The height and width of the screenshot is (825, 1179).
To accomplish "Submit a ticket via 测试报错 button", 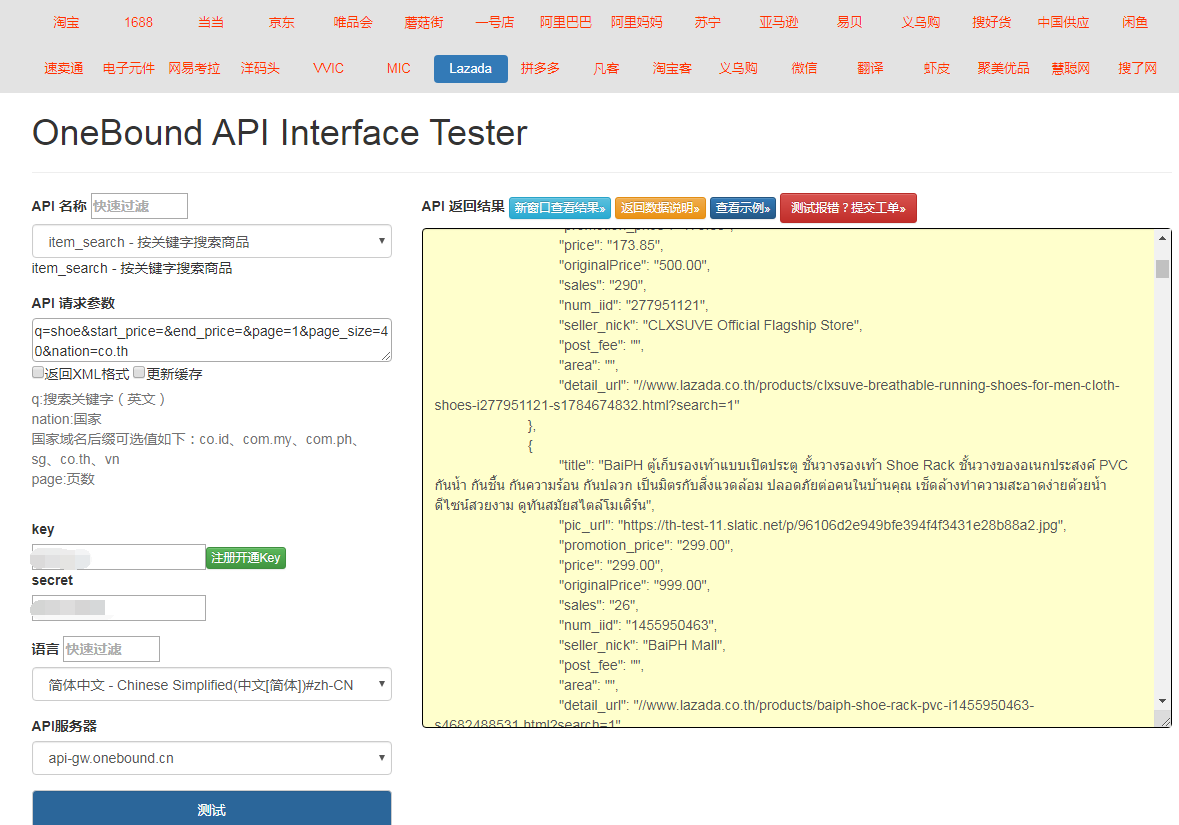I will (x=848, y=208).
